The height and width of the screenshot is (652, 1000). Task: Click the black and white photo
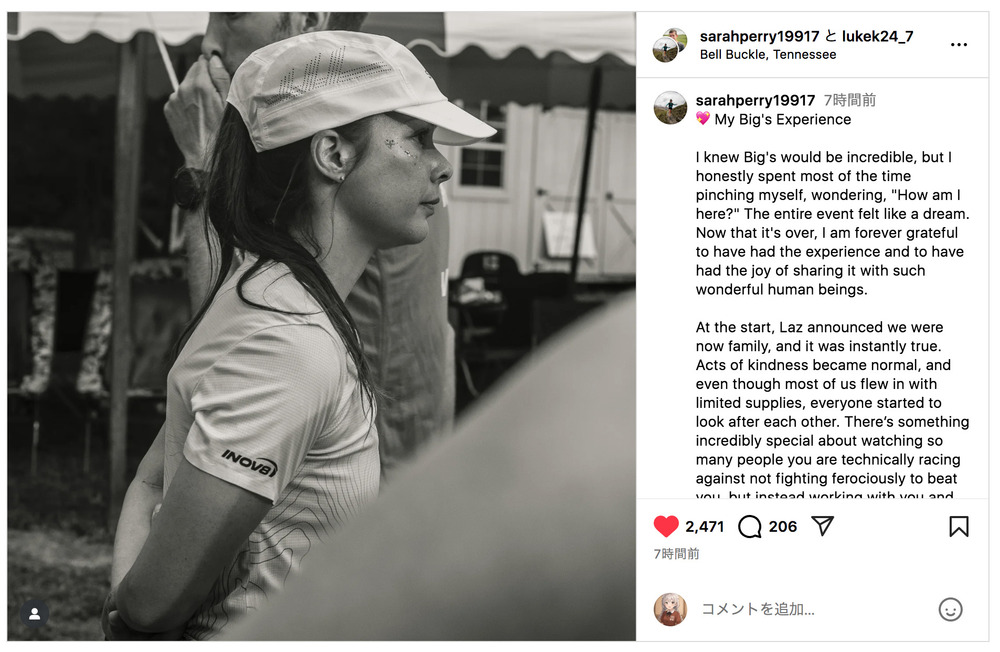pos(321,326)
